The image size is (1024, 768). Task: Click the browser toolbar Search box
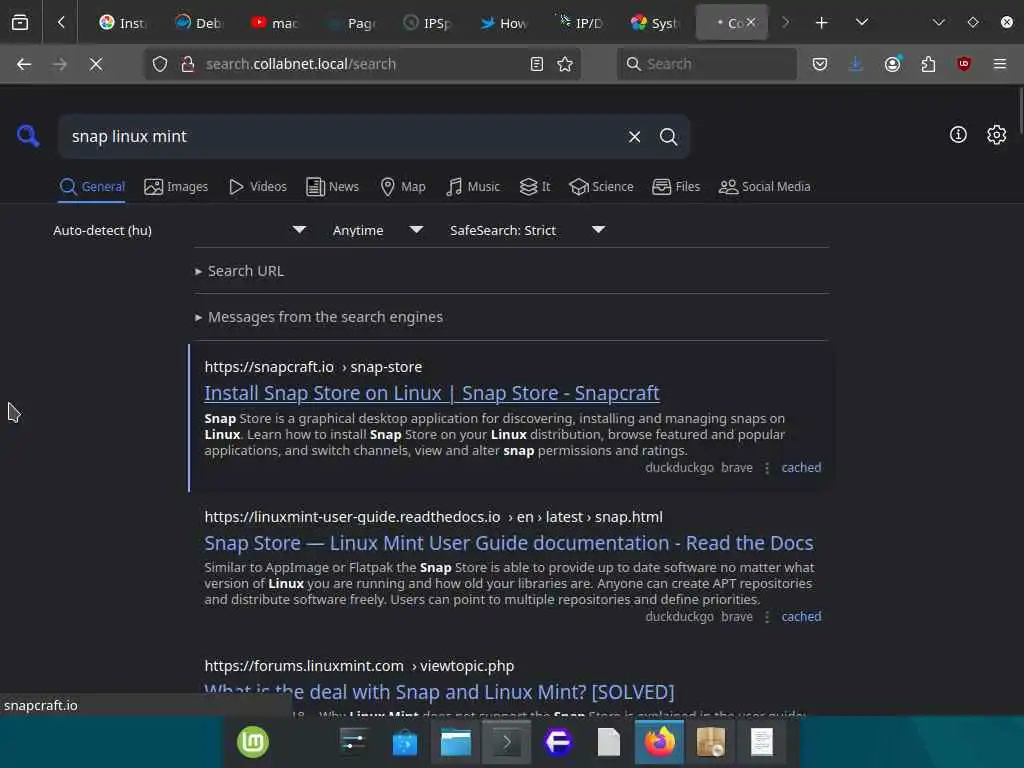coord(707,64)
